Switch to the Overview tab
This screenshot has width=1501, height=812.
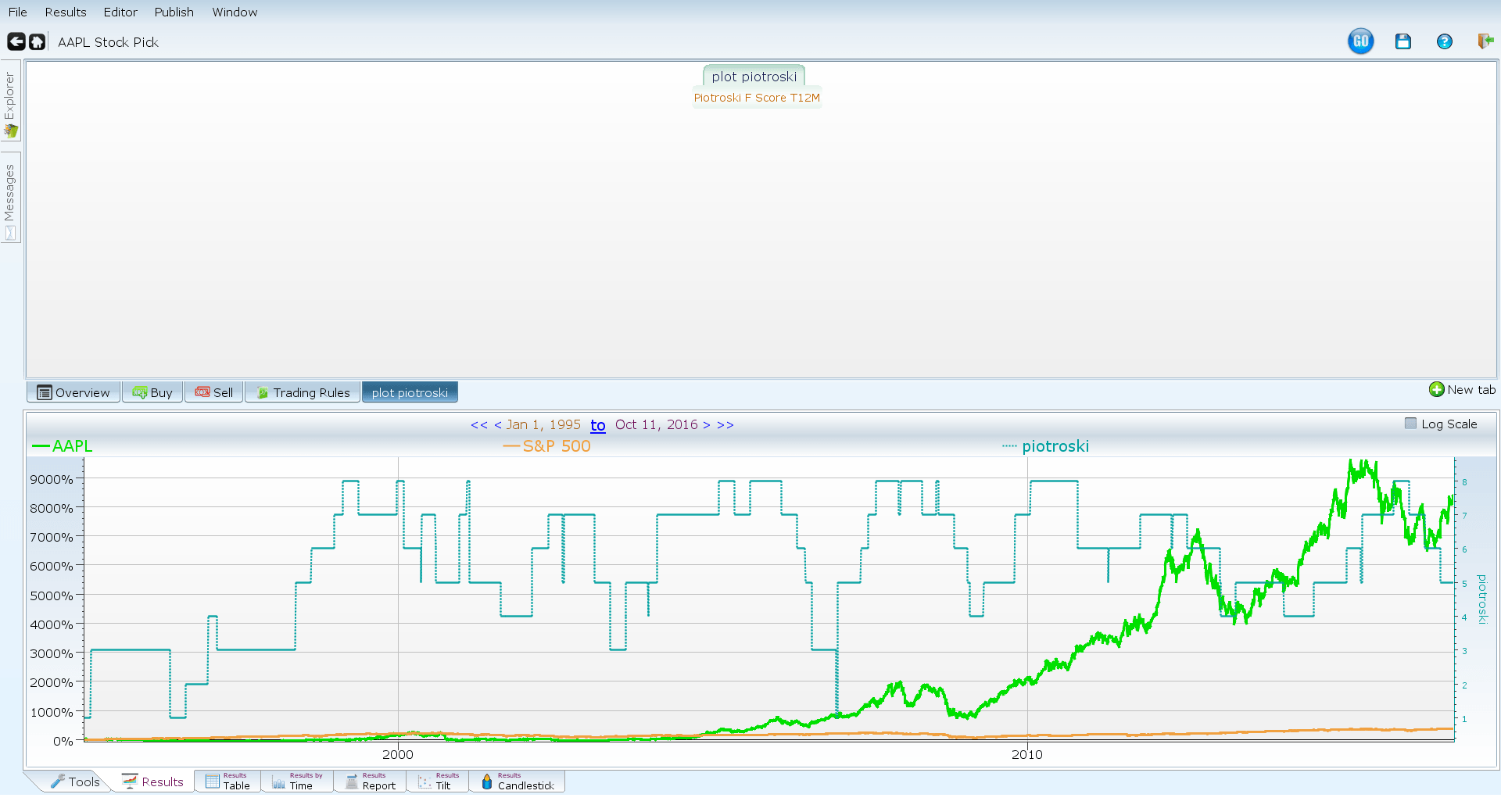(73, 392)
